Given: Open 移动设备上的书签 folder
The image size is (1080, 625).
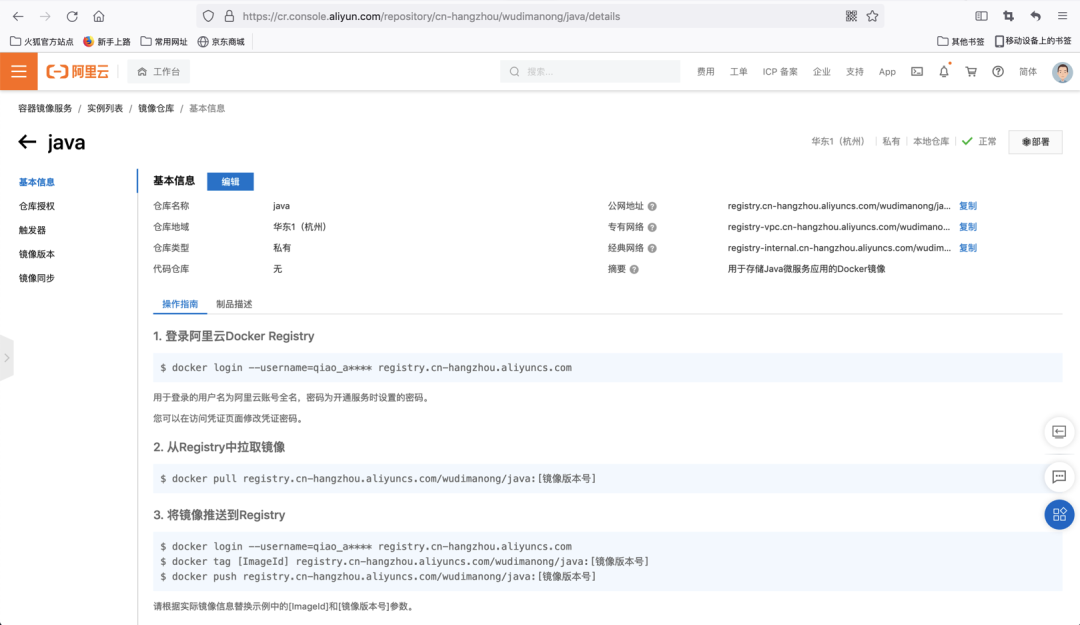Looking at the screenshot, I should coord(1033,41).
